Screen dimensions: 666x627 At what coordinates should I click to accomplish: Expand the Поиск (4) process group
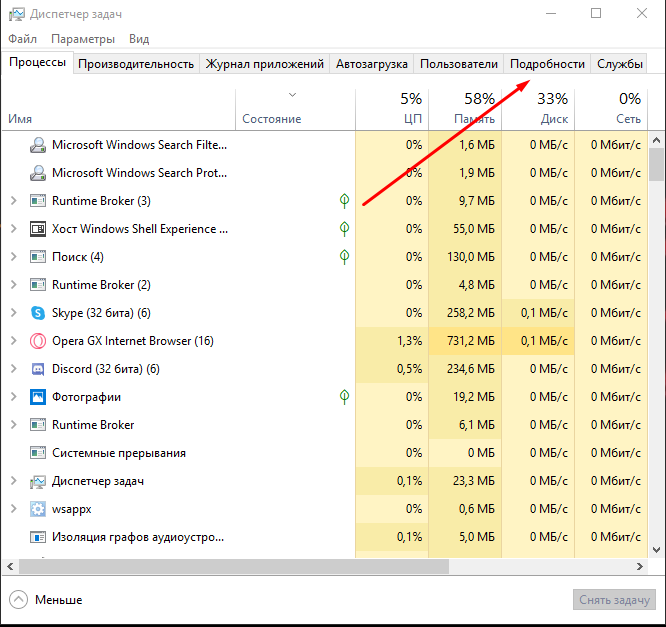(14, 257)
